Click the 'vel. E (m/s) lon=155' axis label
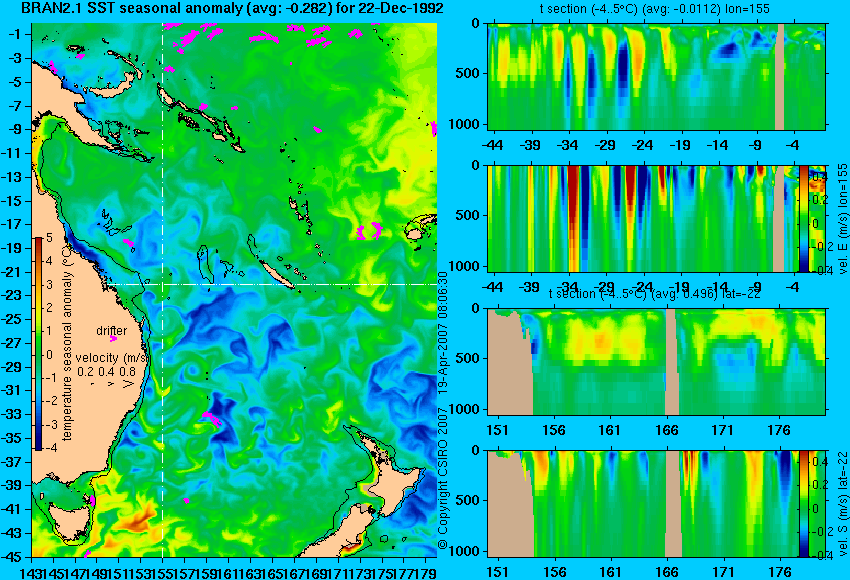This screenshot has height=580, width=850. tap(843, 219)
